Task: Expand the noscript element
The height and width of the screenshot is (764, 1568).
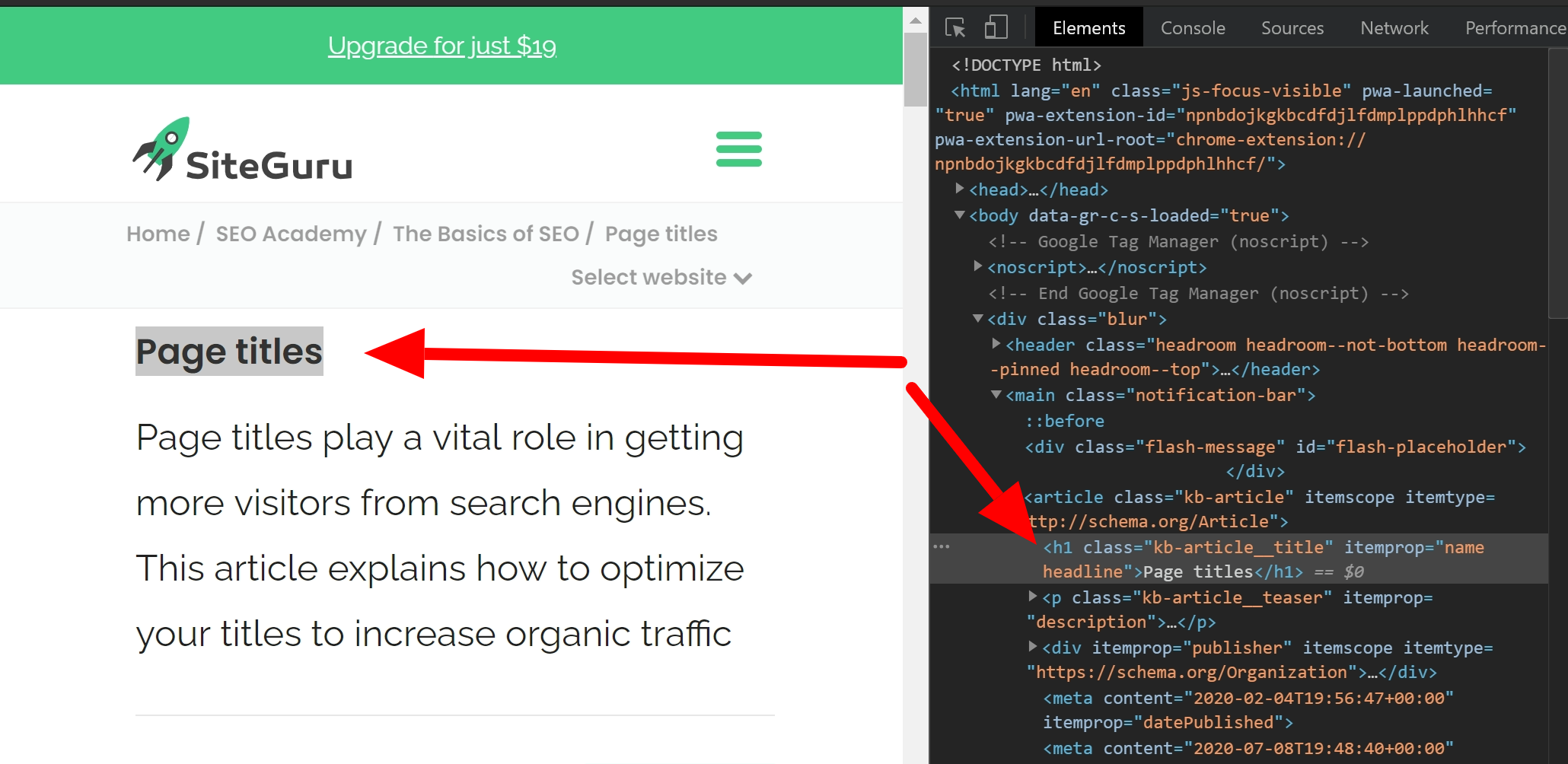Action: coord(978,266)
